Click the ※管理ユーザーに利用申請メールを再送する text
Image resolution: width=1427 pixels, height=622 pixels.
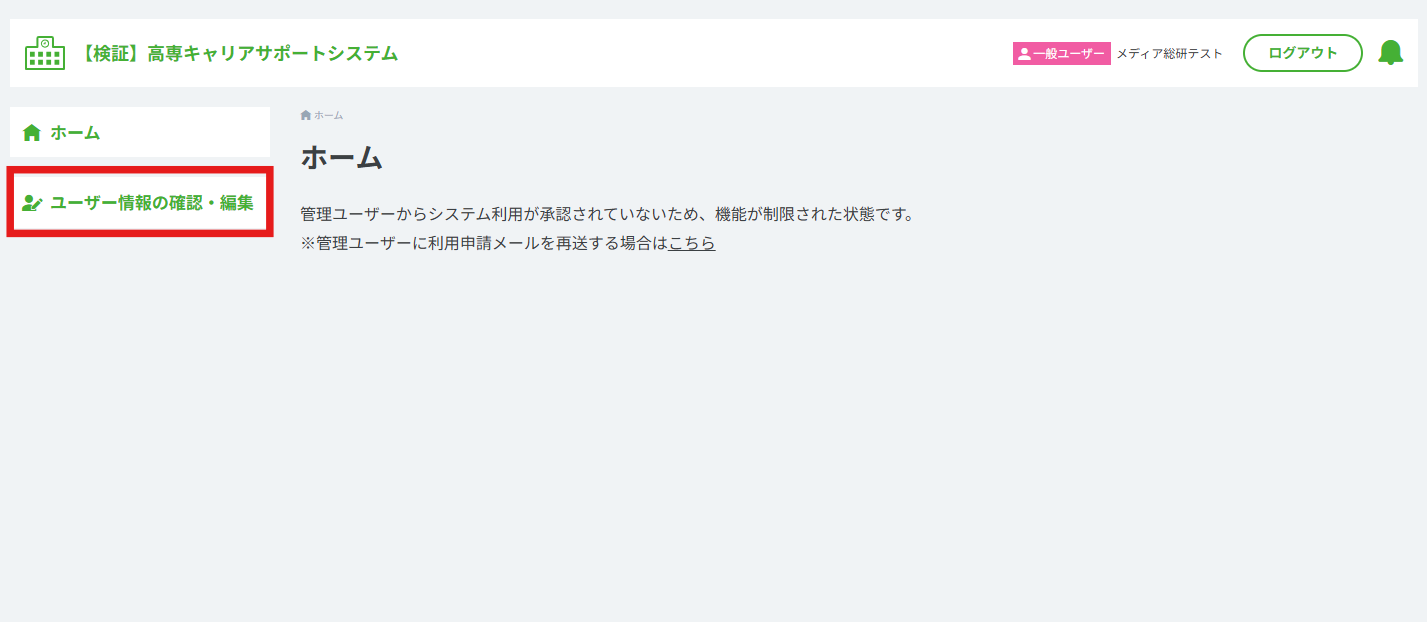pos(484,243)
